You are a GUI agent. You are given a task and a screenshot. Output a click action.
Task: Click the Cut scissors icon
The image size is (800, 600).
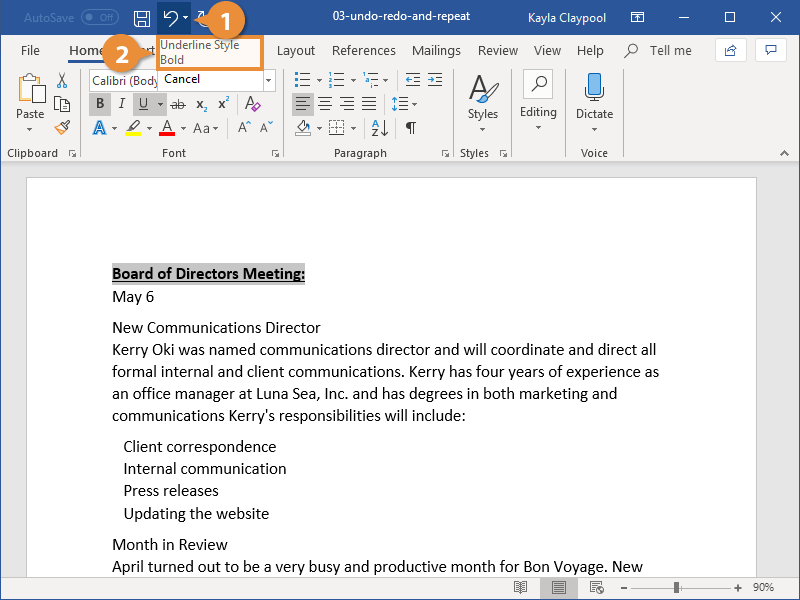(62, 81)
